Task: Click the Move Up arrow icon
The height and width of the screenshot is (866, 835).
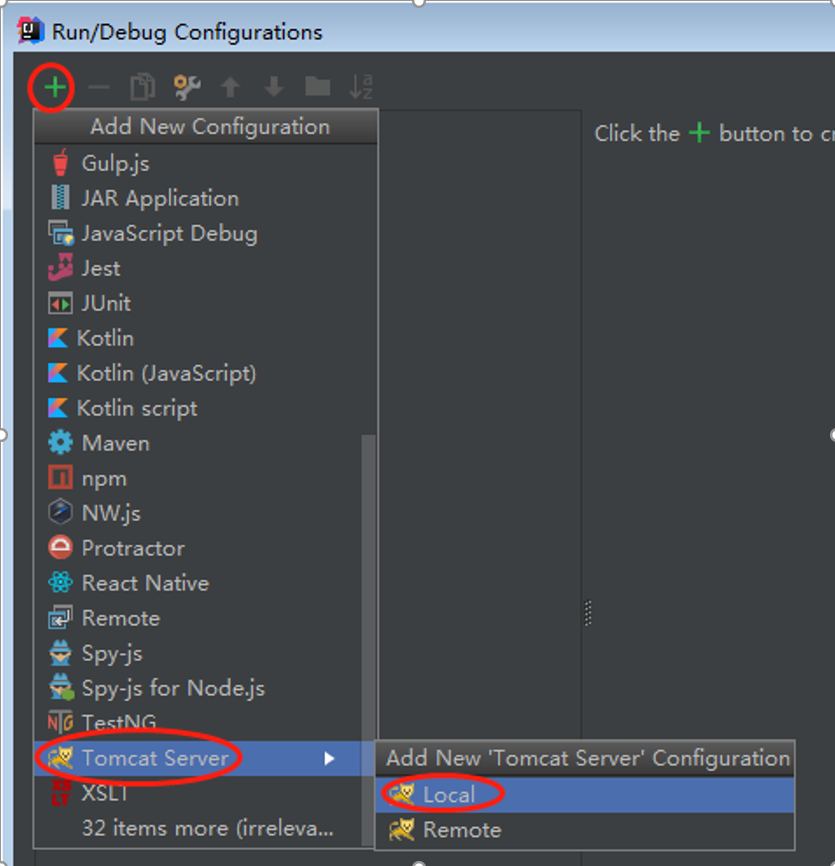Action: point(230,87)
